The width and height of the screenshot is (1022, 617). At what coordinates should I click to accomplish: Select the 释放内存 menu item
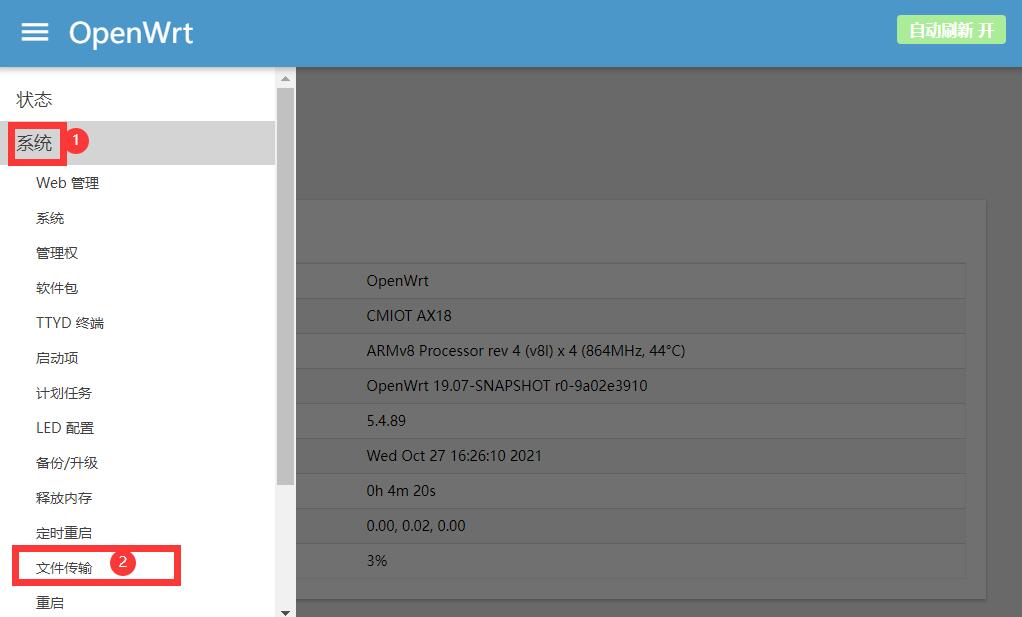(x=64, y=498)
